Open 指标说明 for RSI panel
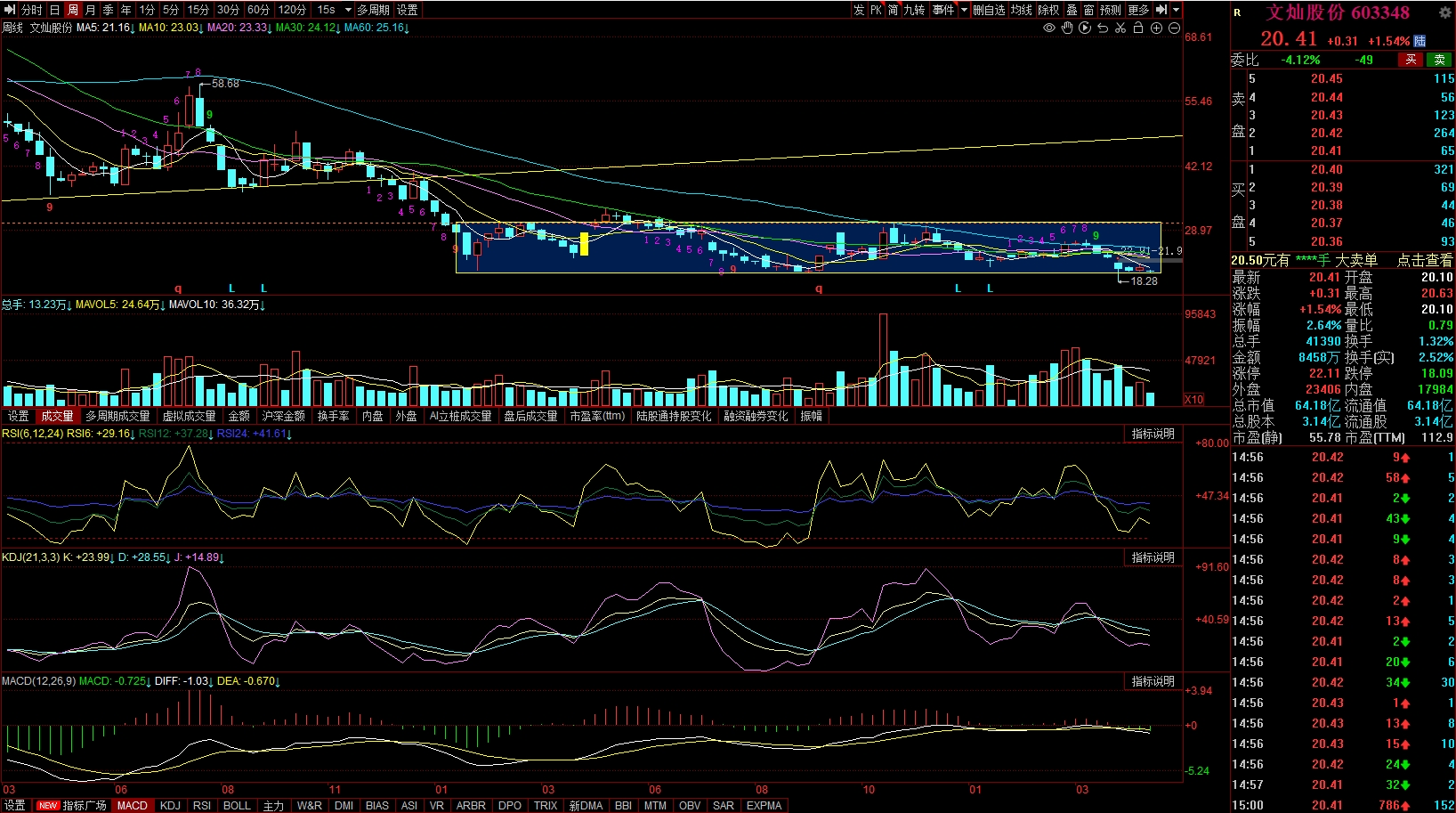The width and height of the screenshot is (1456, 813). [x=1153, y=434]
